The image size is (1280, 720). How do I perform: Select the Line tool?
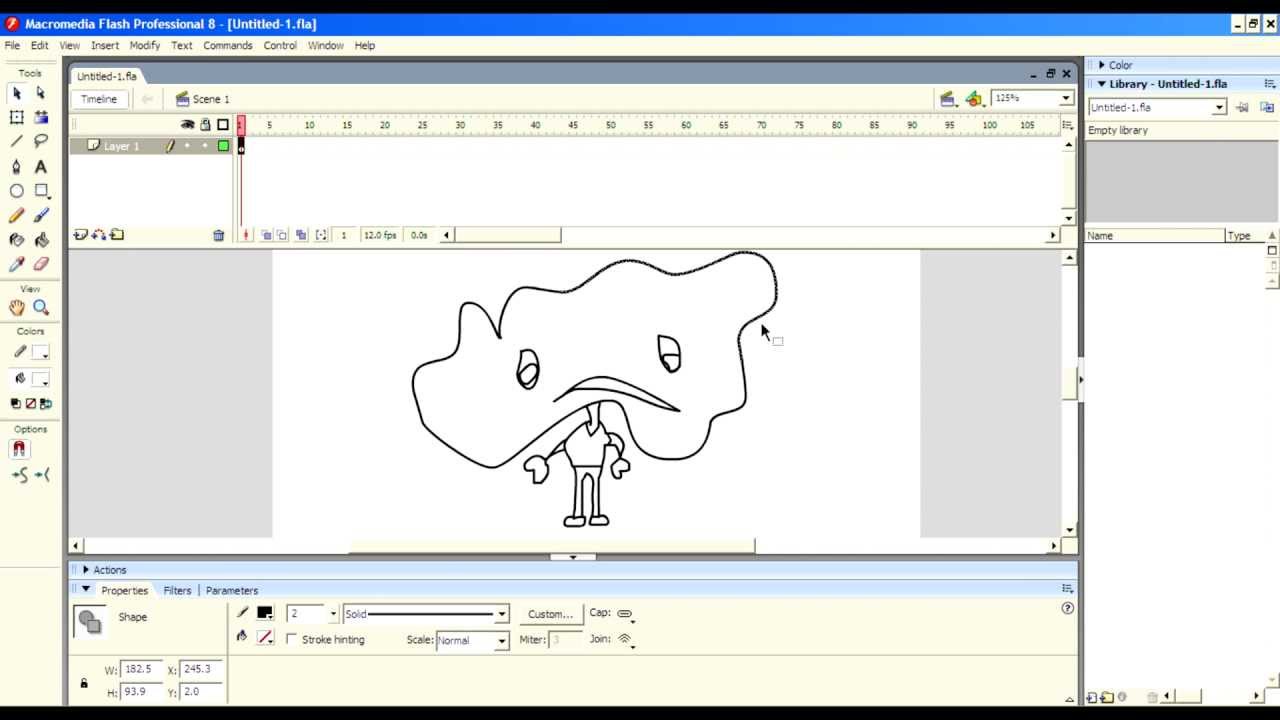pyautogui.click(x=16, y=141)
